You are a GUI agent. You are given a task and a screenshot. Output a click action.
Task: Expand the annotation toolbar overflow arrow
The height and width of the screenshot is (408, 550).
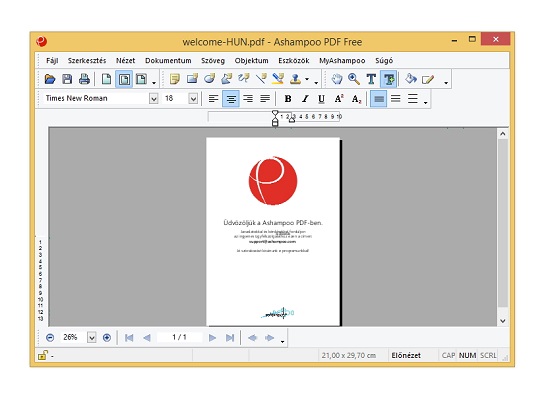click(316, 83)
